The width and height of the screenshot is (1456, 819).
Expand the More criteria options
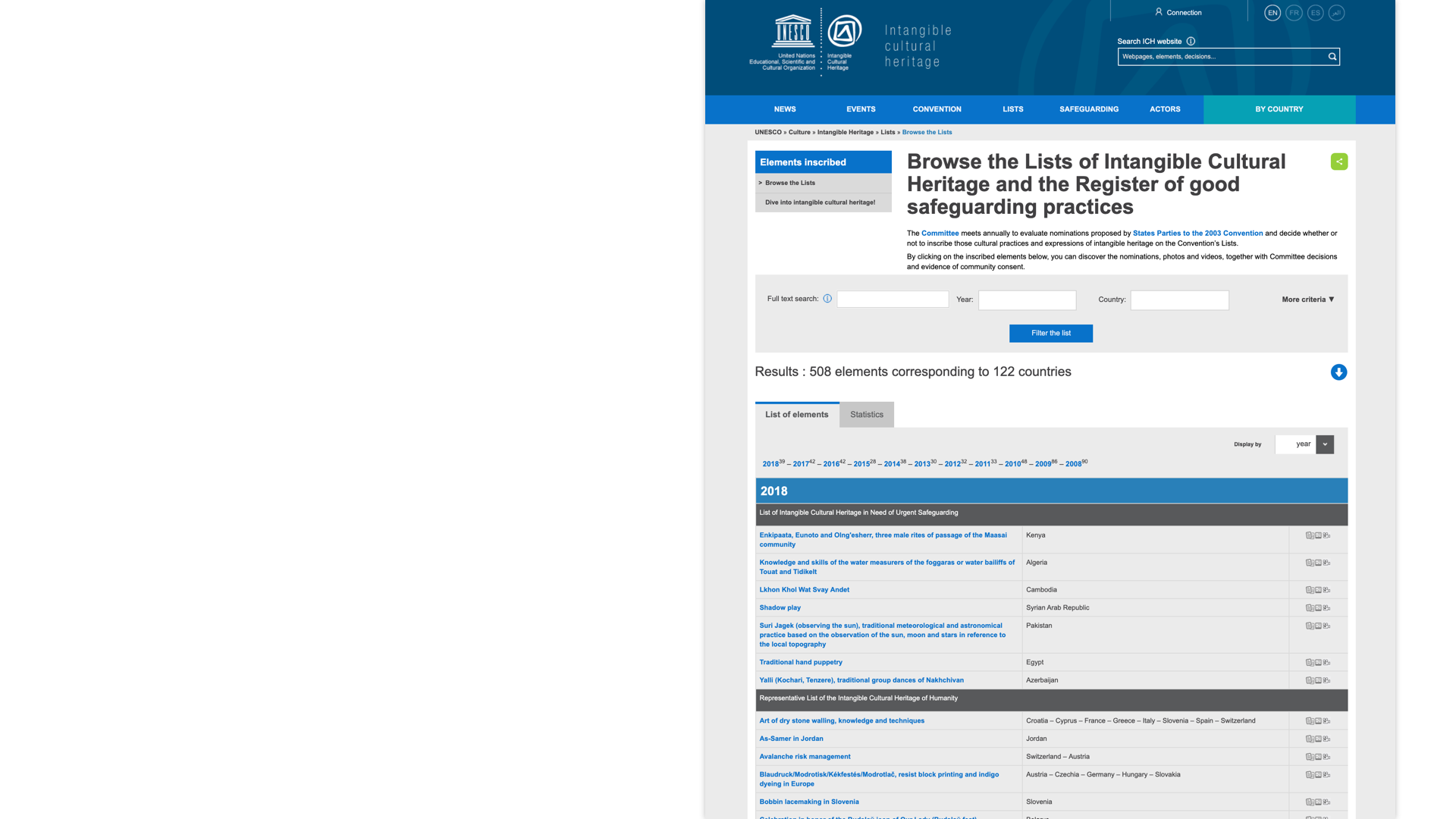1307,300
